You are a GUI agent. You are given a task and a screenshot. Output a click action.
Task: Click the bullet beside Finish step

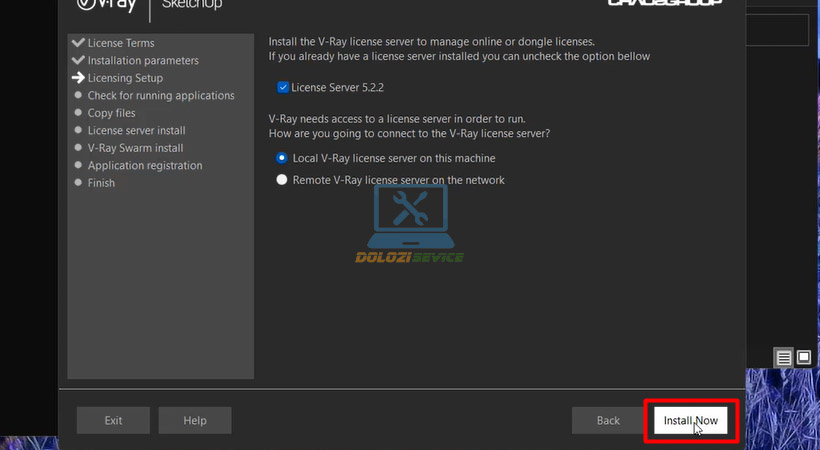tap(78, 183)
